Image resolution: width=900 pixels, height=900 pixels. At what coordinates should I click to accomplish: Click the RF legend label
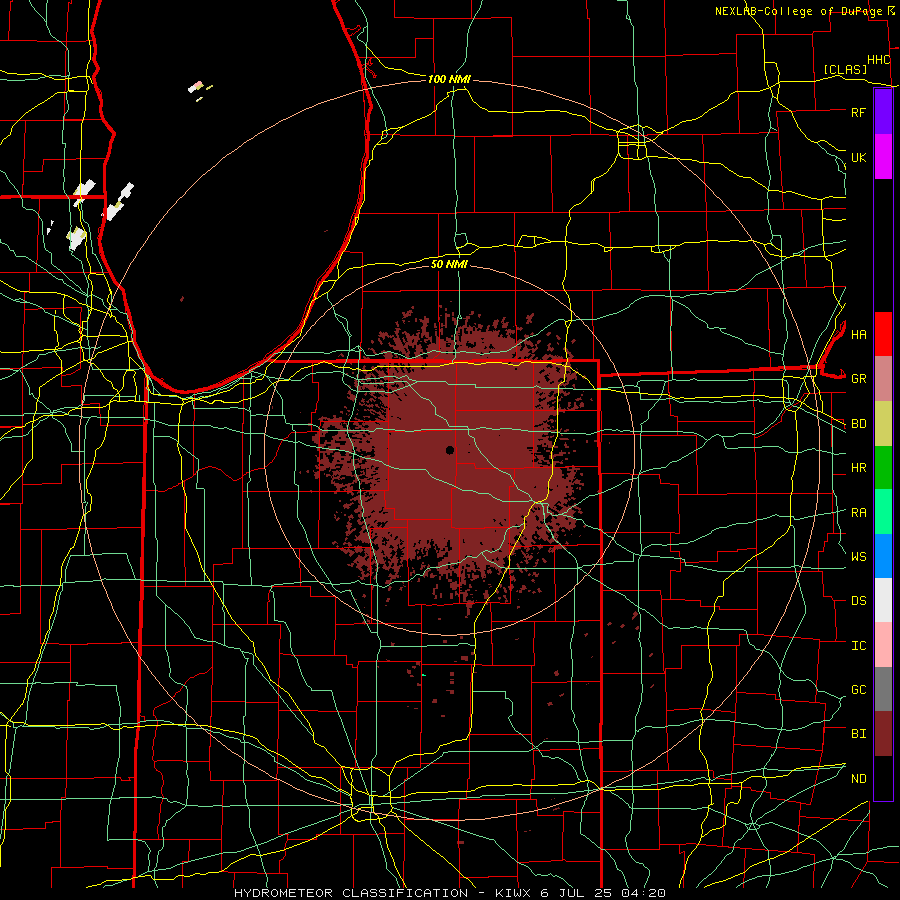[859, 112]
